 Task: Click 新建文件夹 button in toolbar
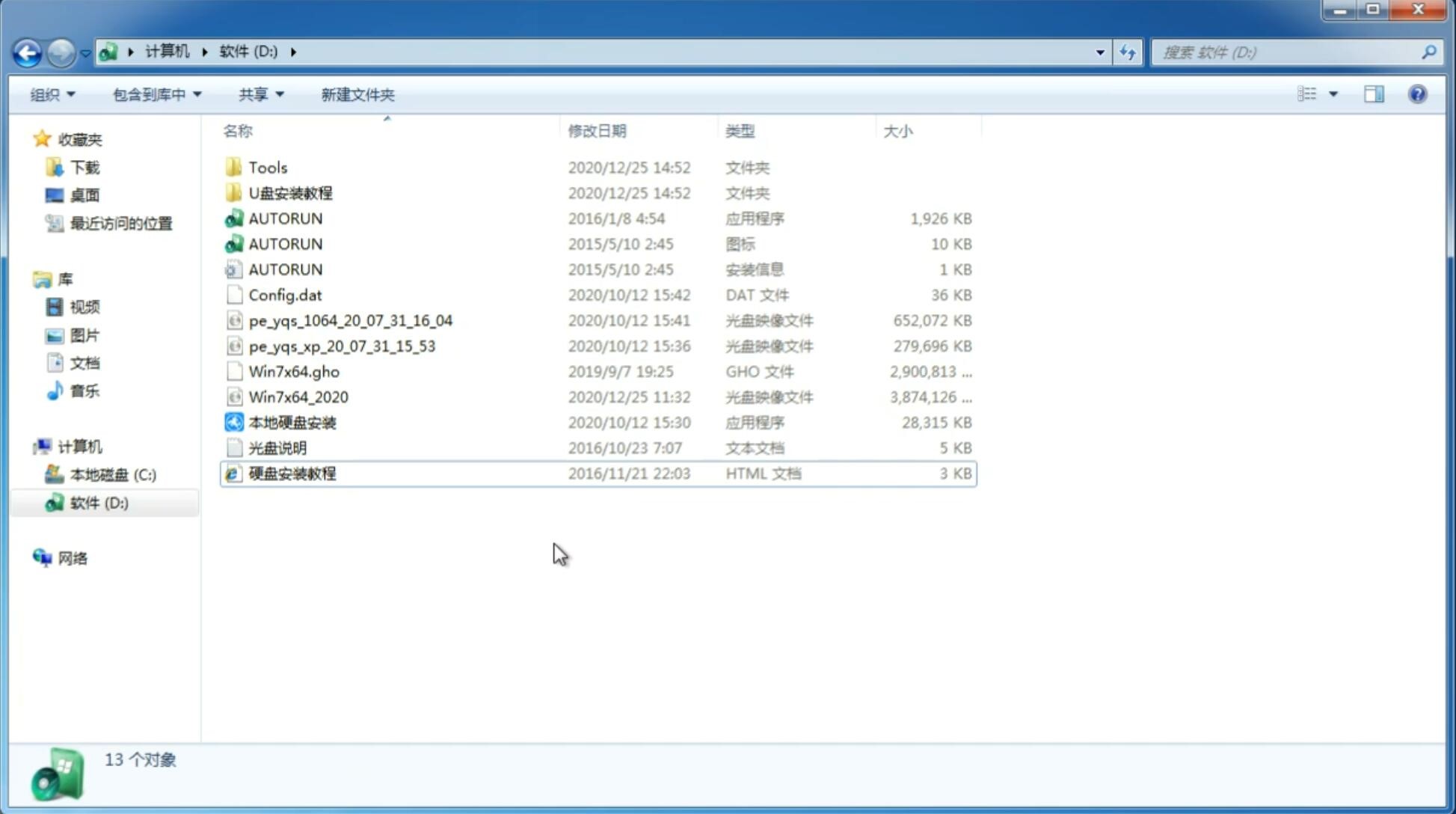358,94
